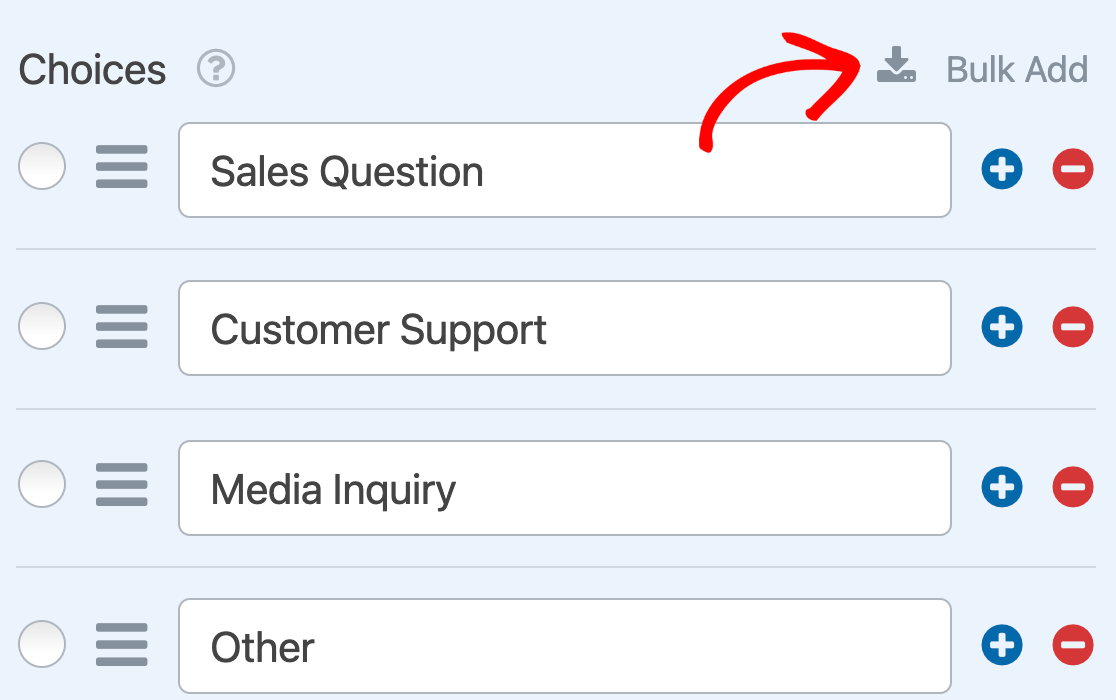Add a choice after Customer Support
The image size is (1116, 700).
tap(1002, 328)
